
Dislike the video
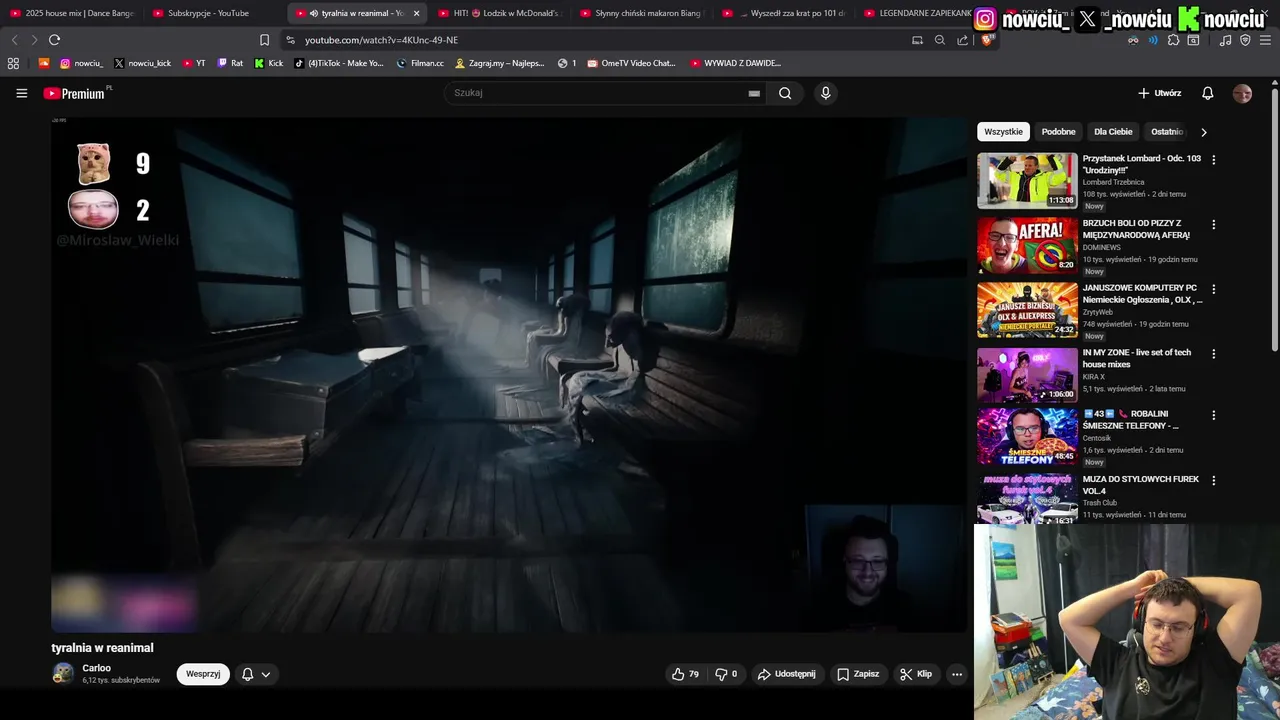point(726,674)
